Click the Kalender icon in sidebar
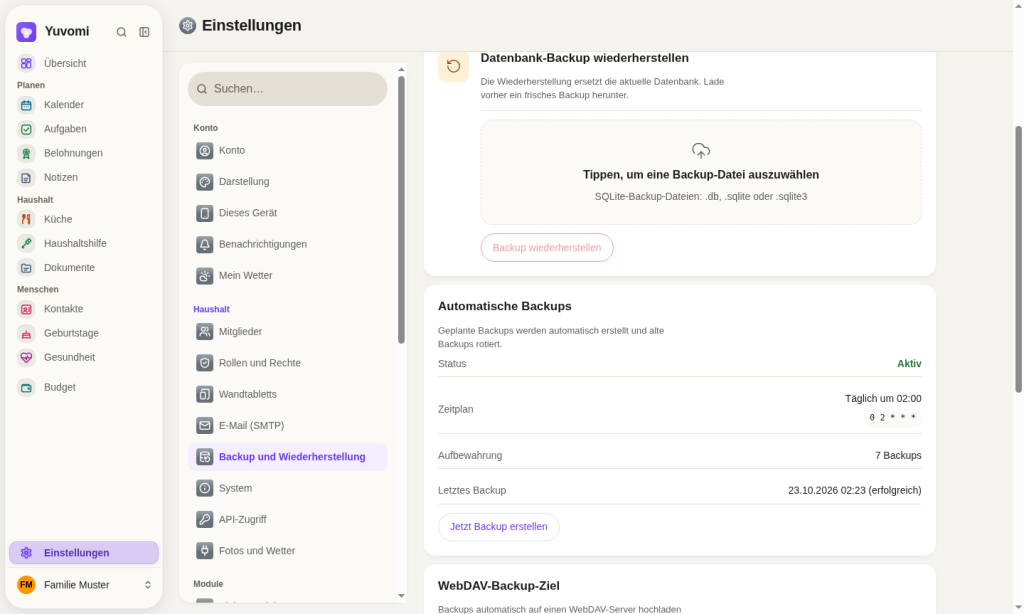Image resolution: width=1024 pixels, height=614 pixels. point(26,105)
